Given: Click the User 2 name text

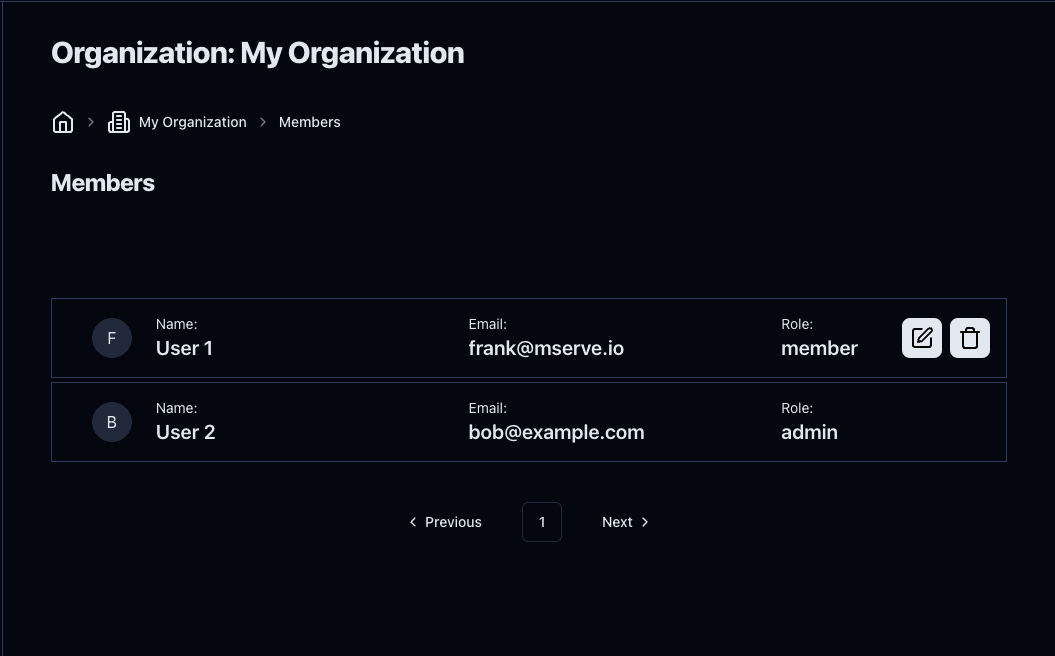Looking at the screenshot, I should point(186,432).
